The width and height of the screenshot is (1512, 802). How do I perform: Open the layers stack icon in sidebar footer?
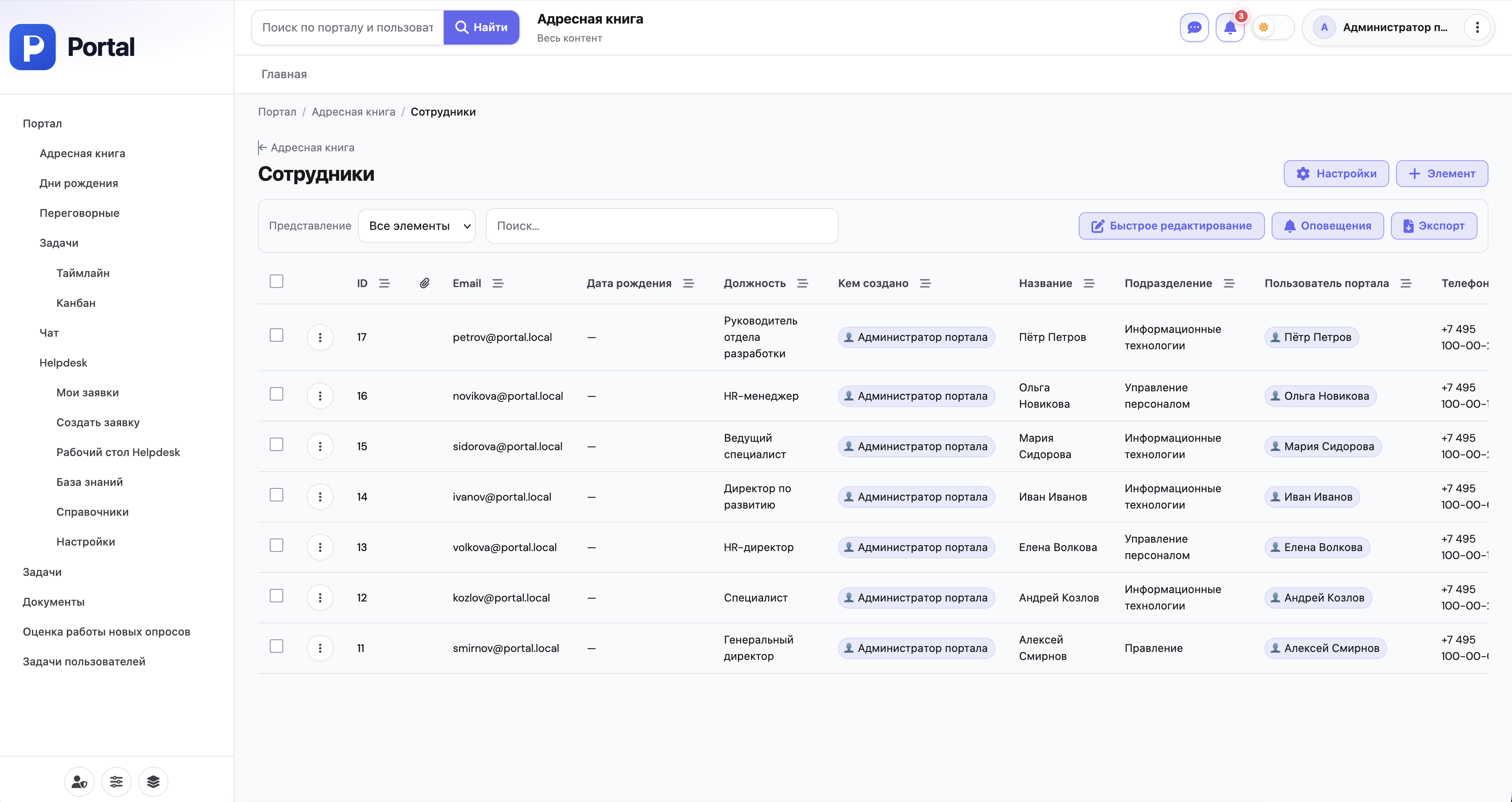pyautogui.click(x=153, y=781)
